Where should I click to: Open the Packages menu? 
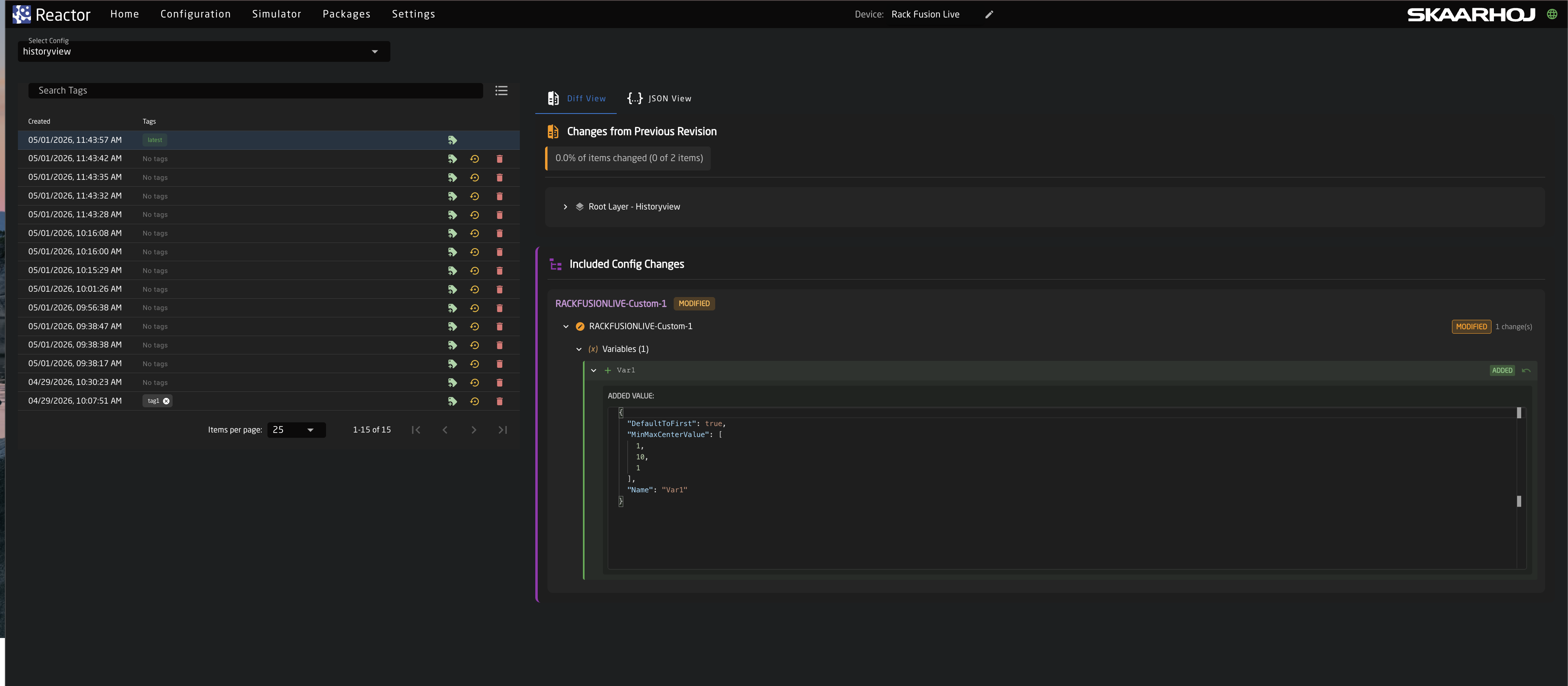pyautogui.click(x=346, y=14)
